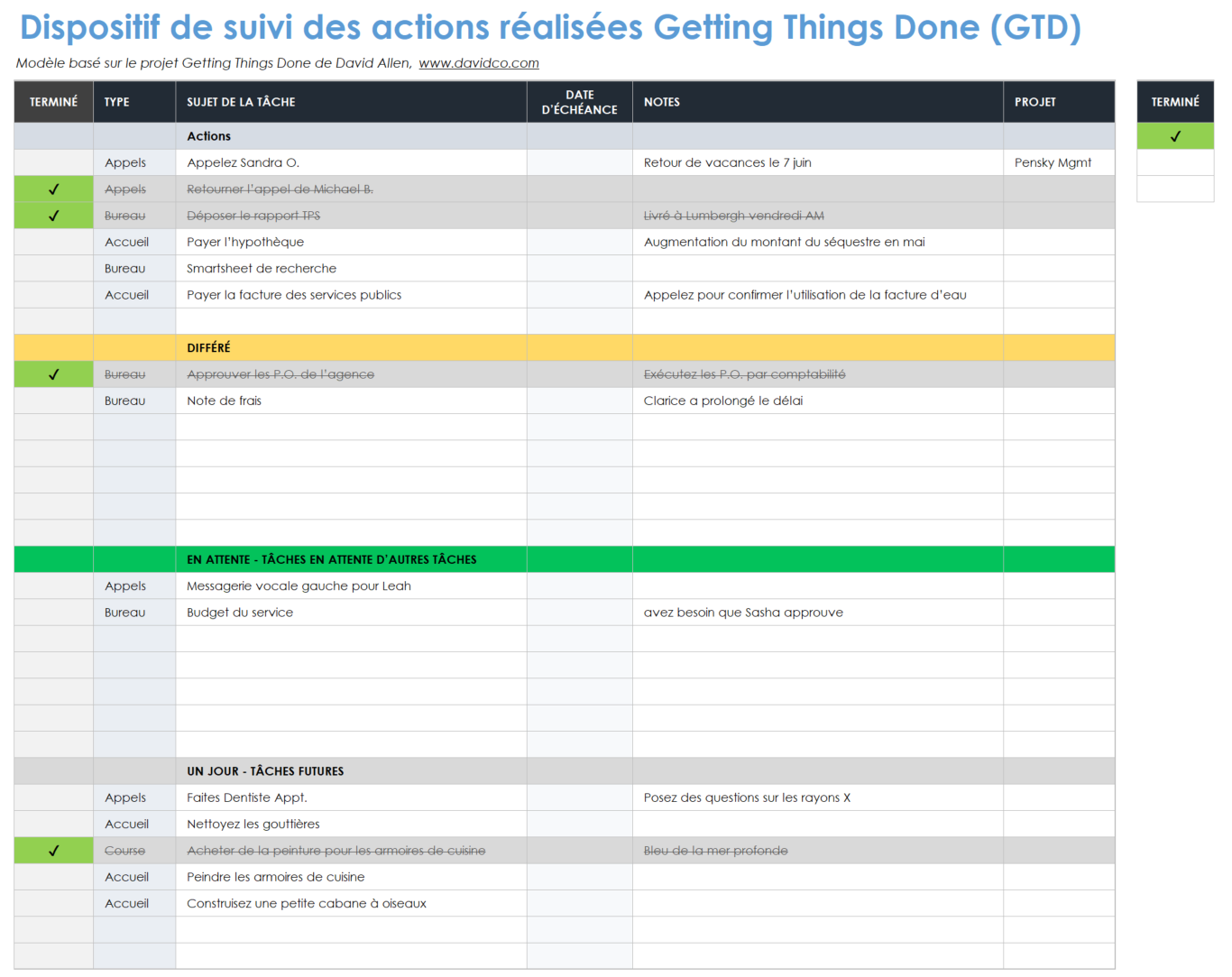Select the cell Faites Dentiste Appt.

coord(351,797)
